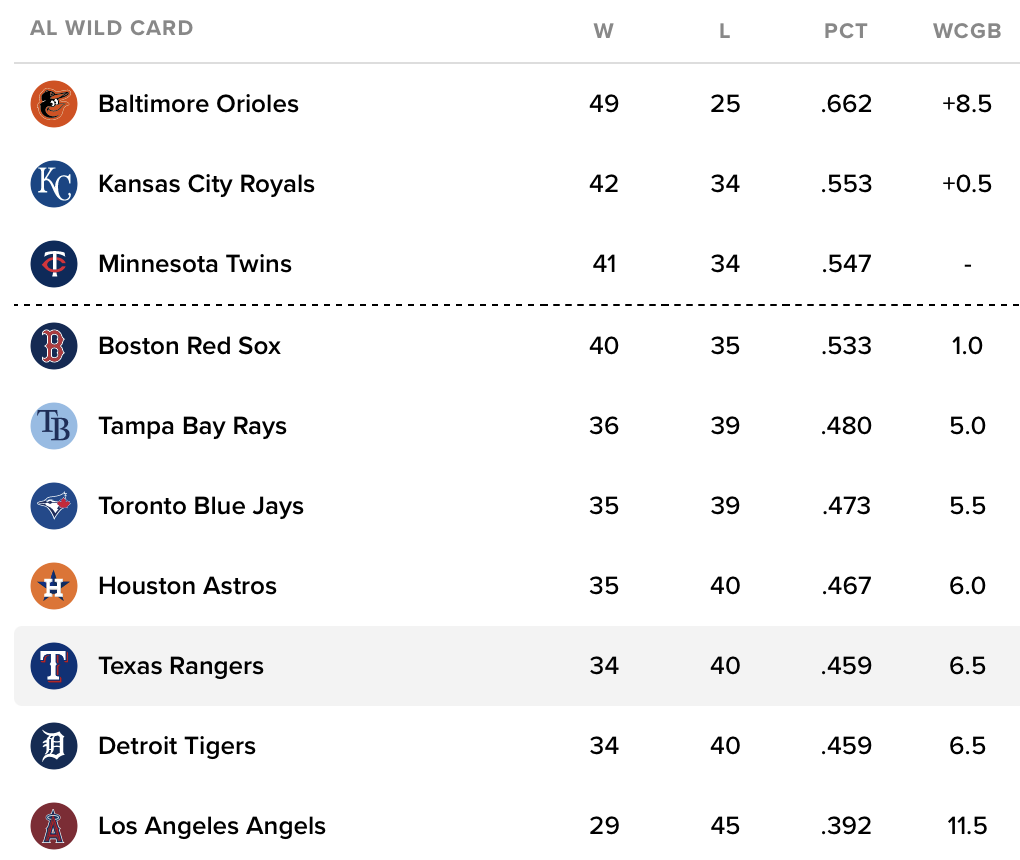This screenshot has height=860, width=1020.
Task: Sort standings by W column header
Action: (603, 31)
